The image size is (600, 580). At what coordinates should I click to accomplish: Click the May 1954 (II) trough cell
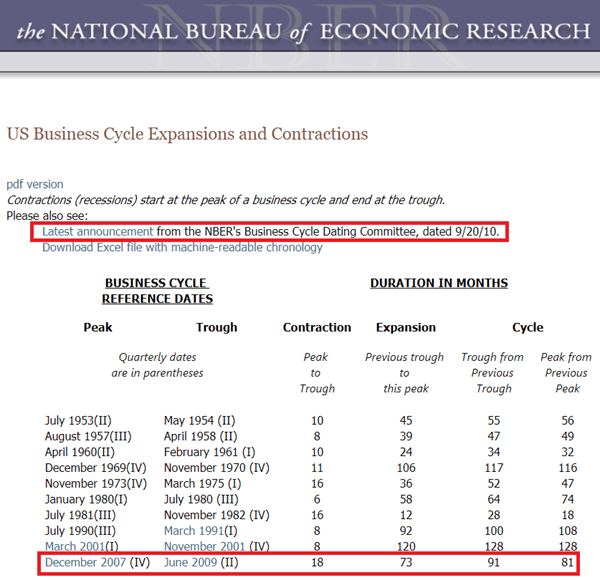tap(199, 420)
